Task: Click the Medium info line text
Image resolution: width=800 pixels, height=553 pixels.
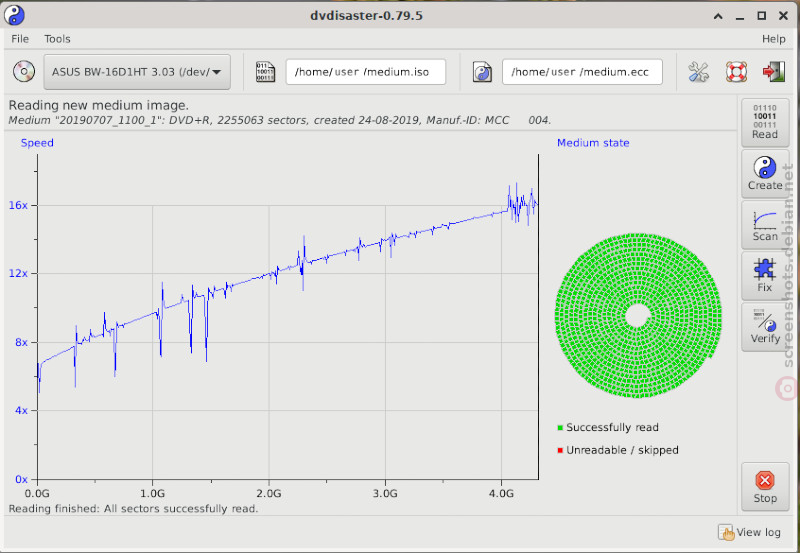Action: (280, 120)
